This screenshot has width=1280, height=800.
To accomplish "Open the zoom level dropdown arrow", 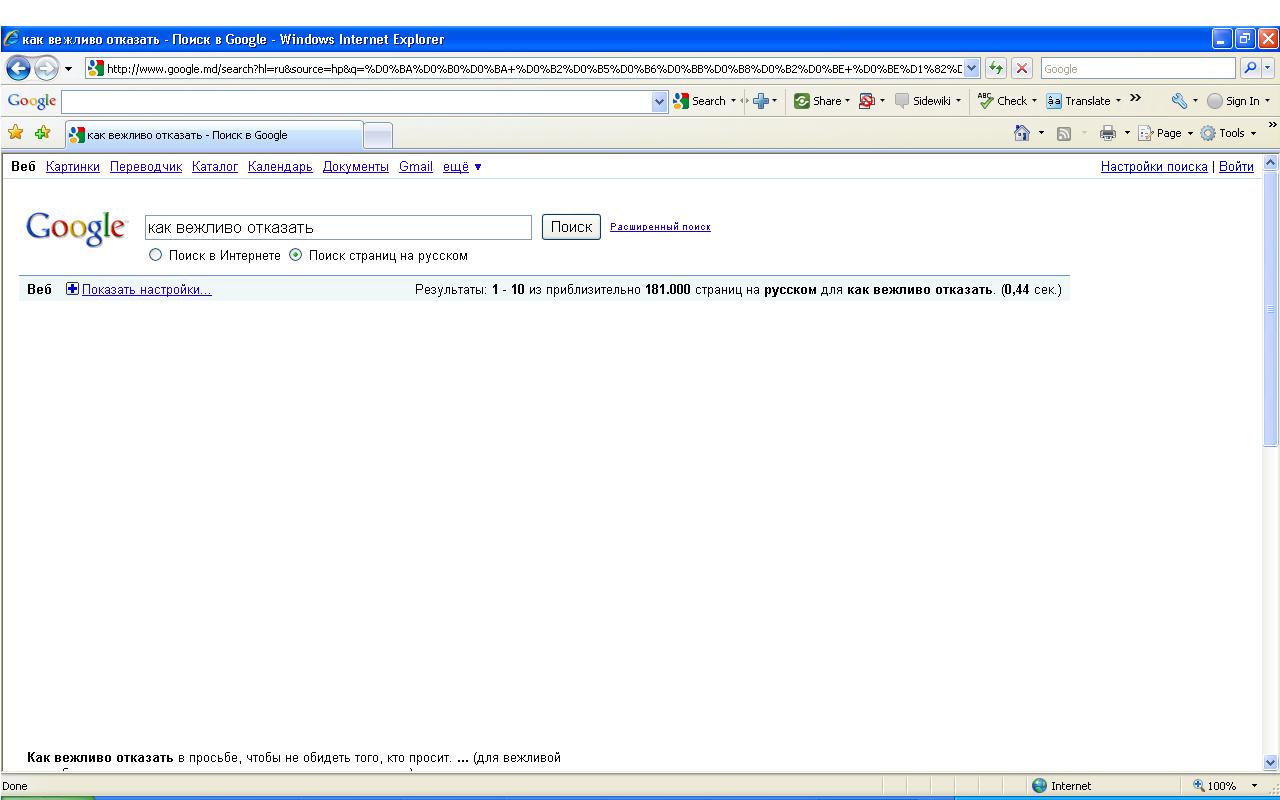I will coord(1254,786).
